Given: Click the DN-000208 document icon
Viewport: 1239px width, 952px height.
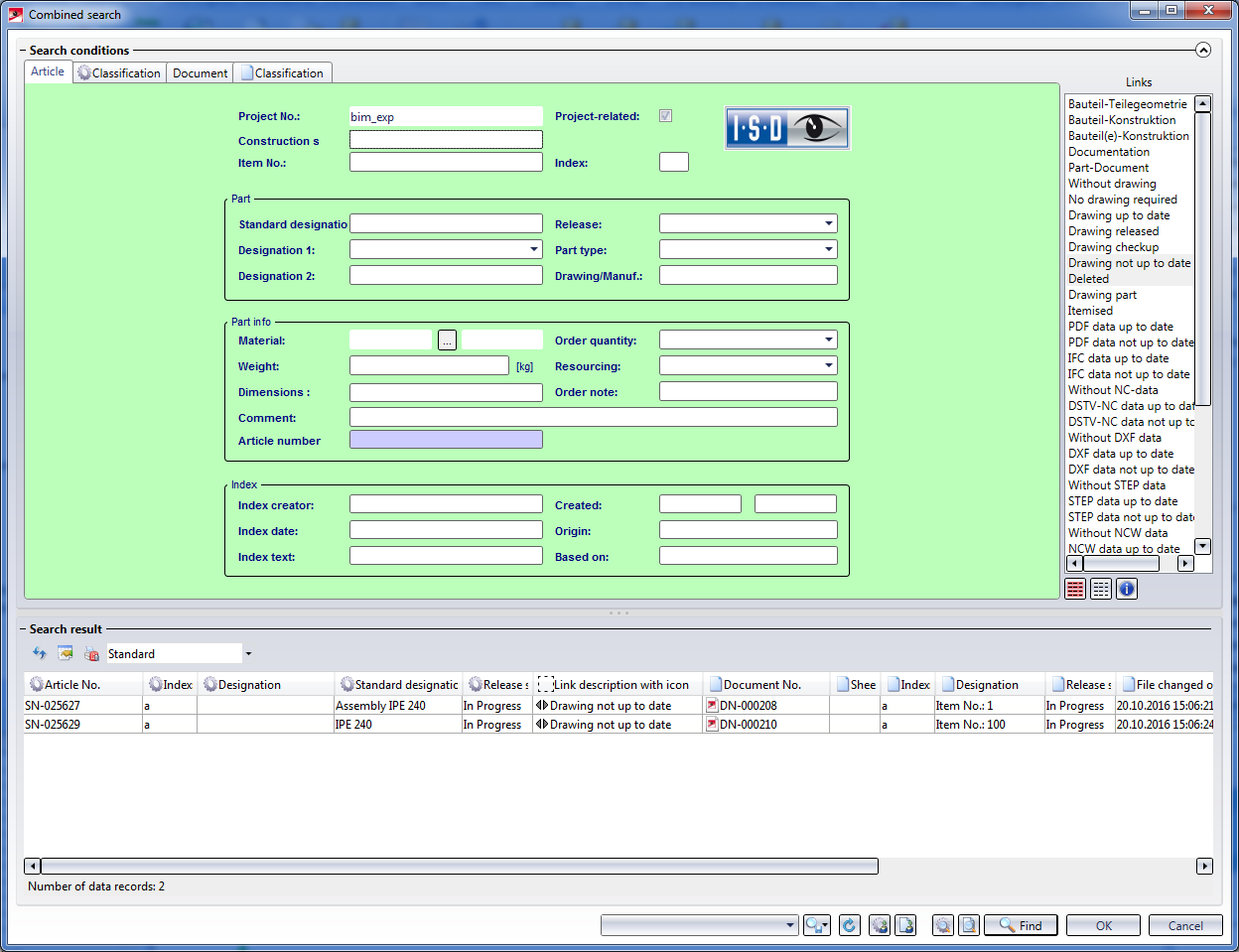Looking at the screenshot, I should [712, 706].
